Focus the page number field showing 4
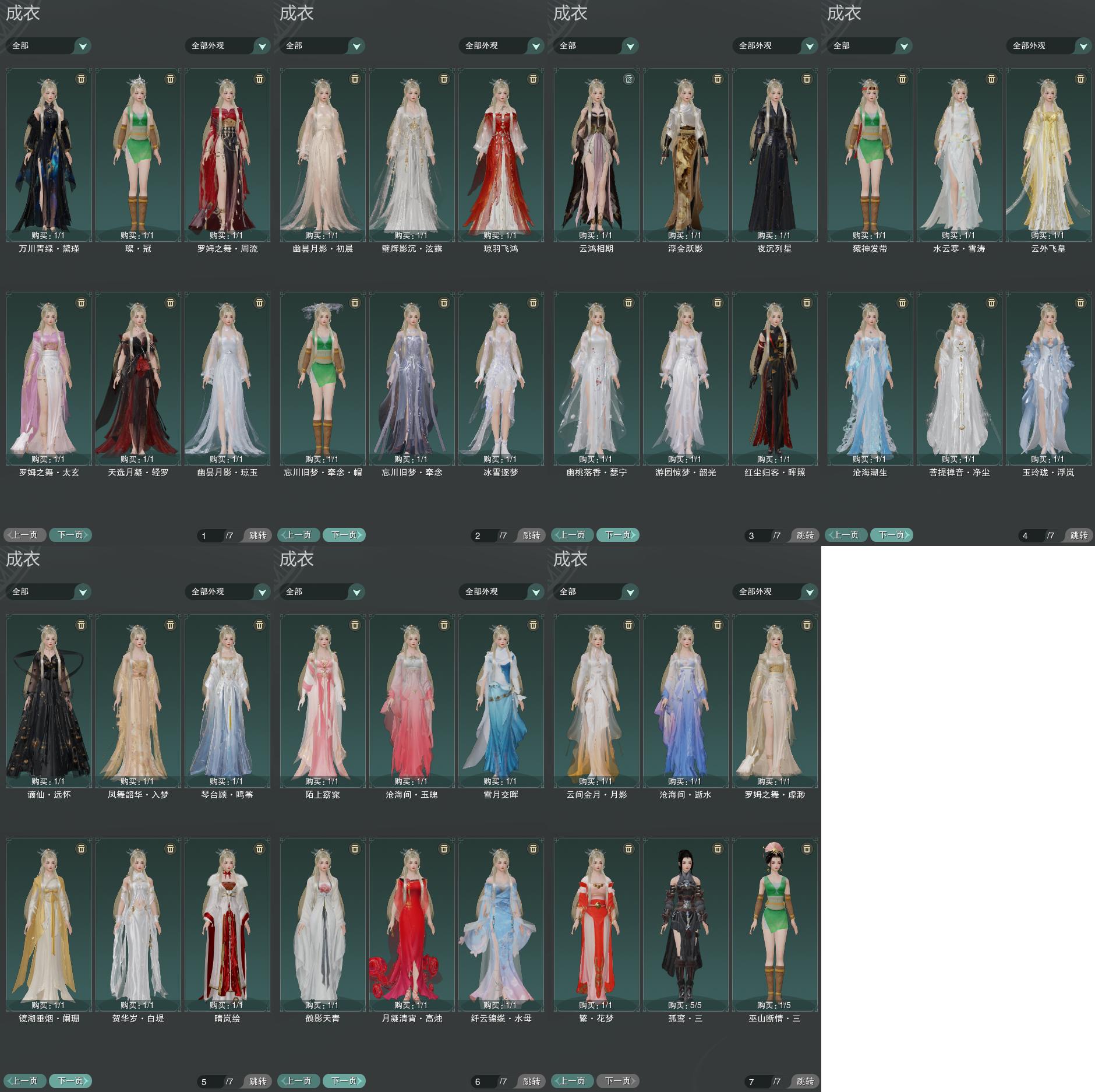The height and width of the screenshot is (1092, 1095). (1032, 536)
